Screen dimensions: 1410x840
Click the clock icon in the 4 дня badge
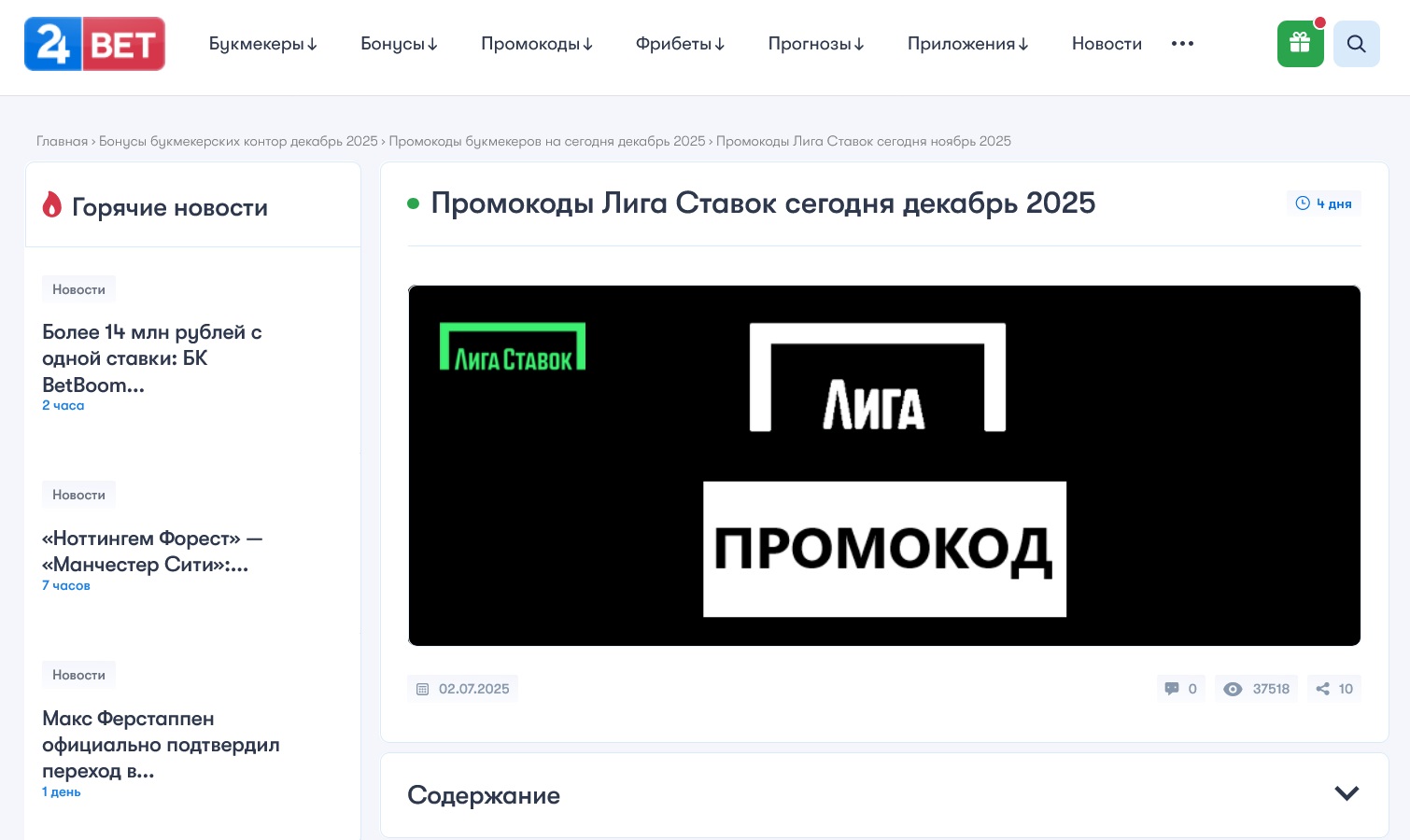pyautogui.click(x=1303, y=203)
